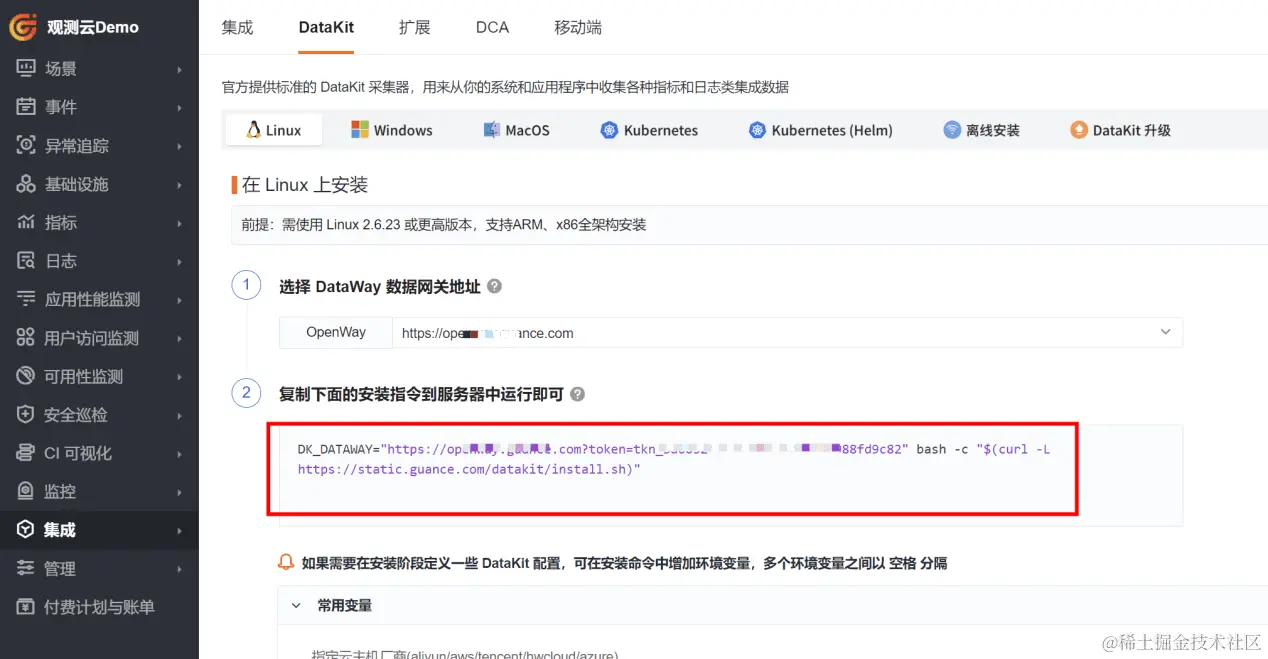Image resolution: width=1268 pixels, height=659 pixels.
Task: Open the 应用性能监测 sidebar icon
Action: pos(26,299)
